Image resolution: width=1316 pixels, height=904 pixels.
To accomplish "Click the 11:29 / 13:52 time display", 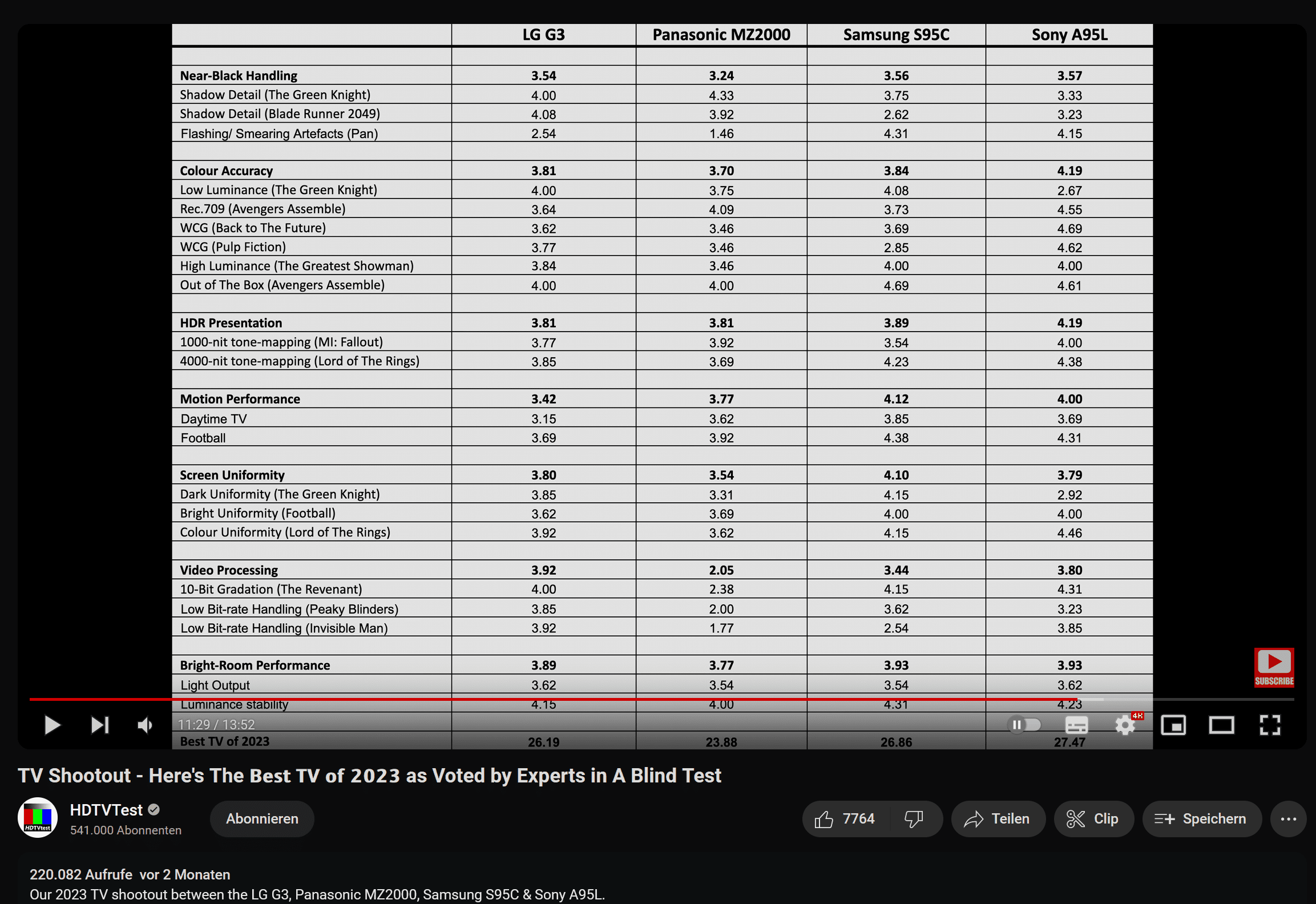I will (x=216, y=724).
